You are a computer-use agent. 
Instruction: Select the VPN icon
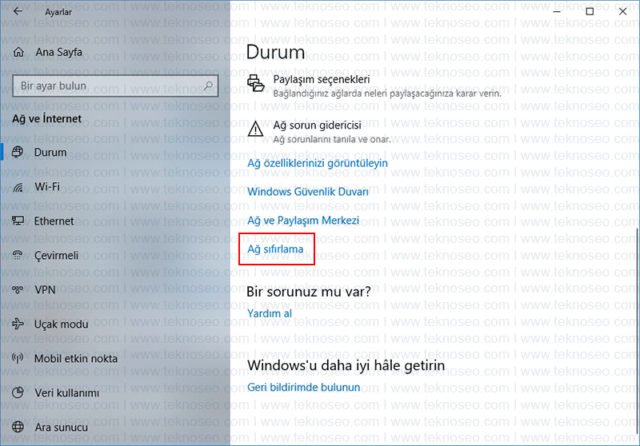[x=18, y=290]
